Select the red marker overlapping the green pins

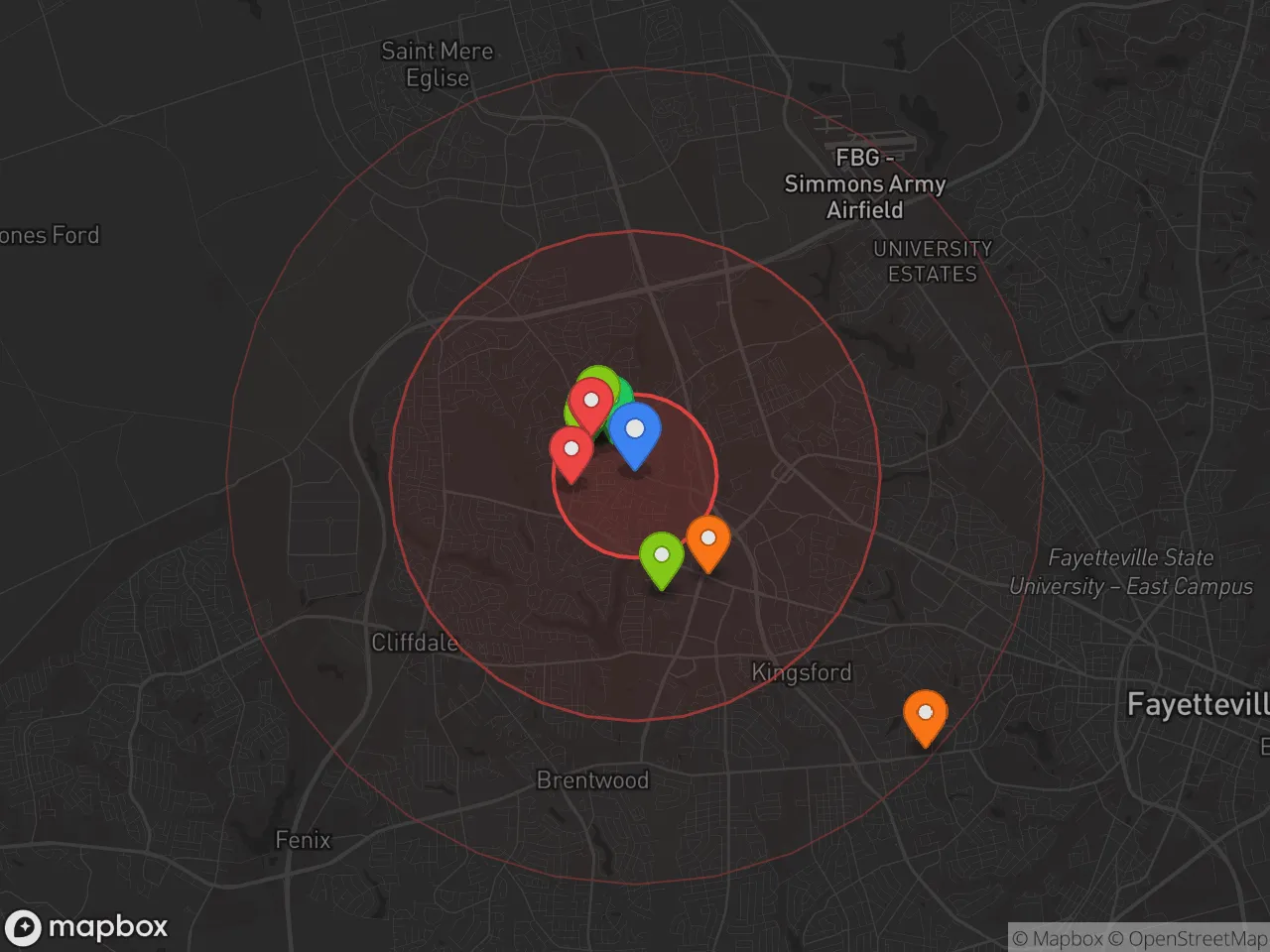[591, 403]
